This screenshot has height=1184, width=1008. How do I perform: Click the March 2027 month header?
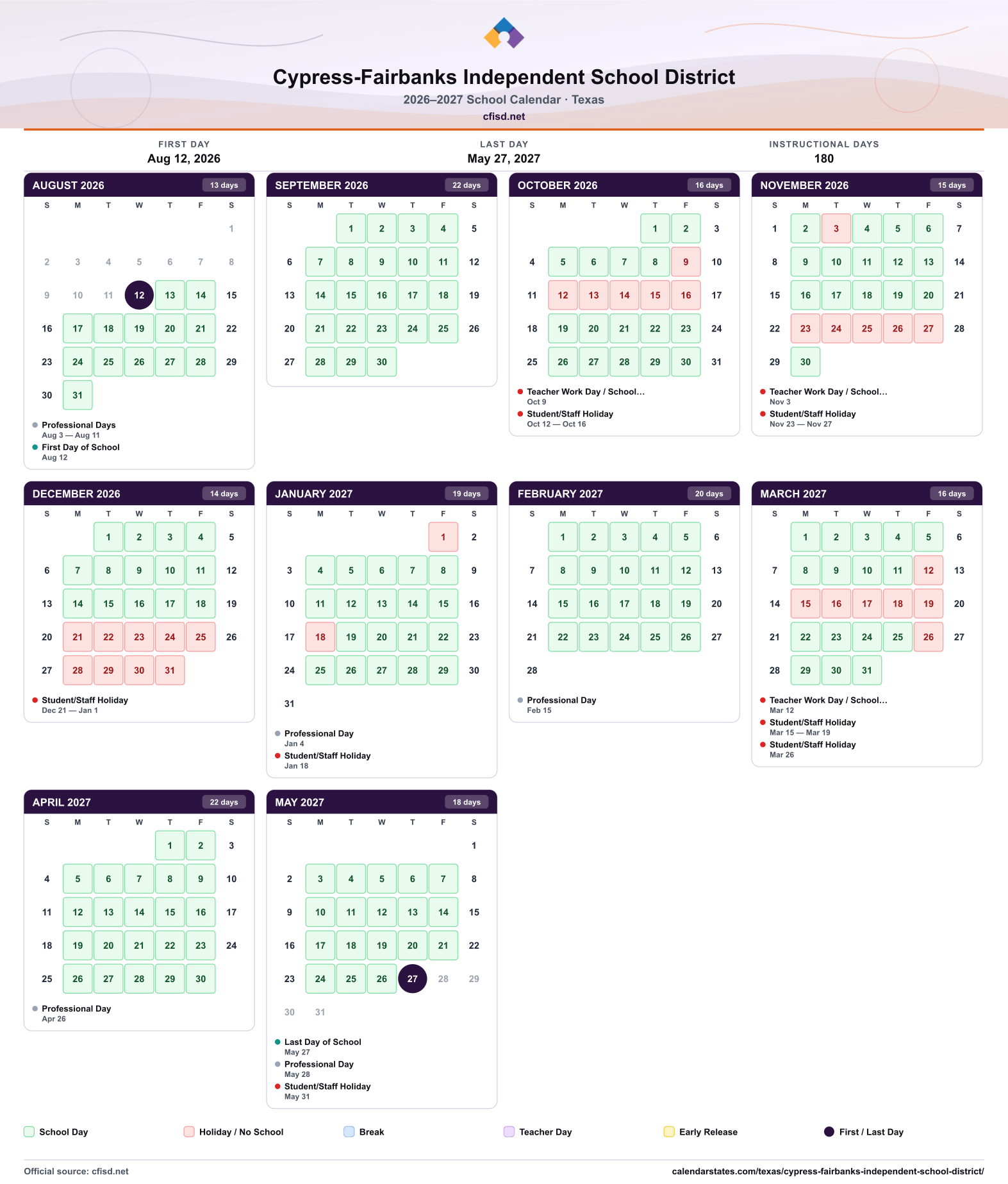(x=867, y=494)
